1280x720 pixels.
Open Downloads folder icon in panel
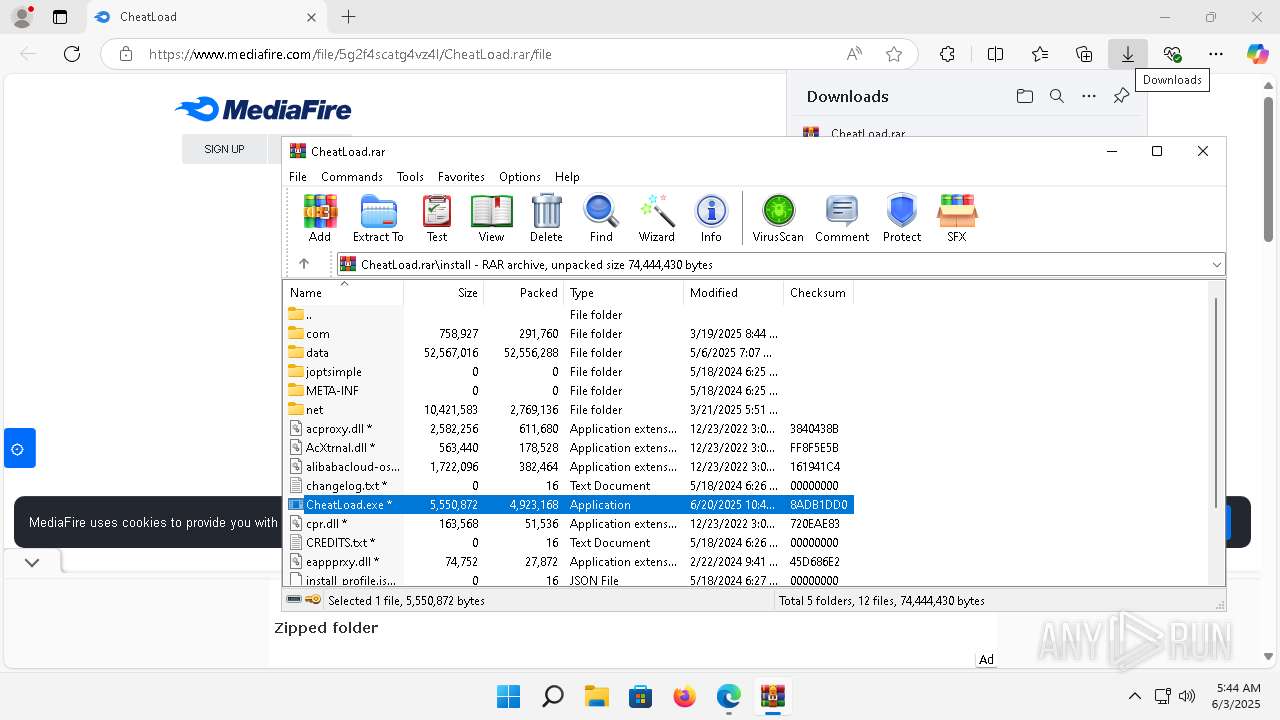click(x=1025, y=96)
